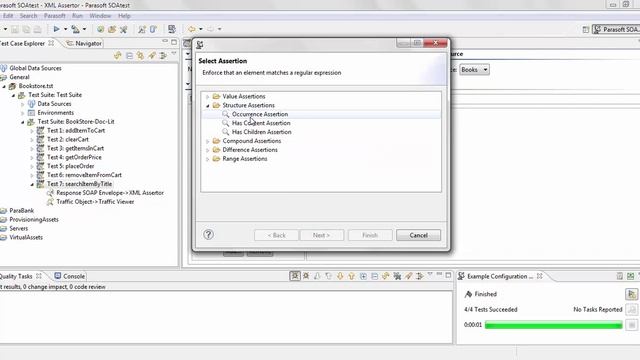Click the expand-all plus icon in Quality Tasks toolbar

[x=363, y=276]
